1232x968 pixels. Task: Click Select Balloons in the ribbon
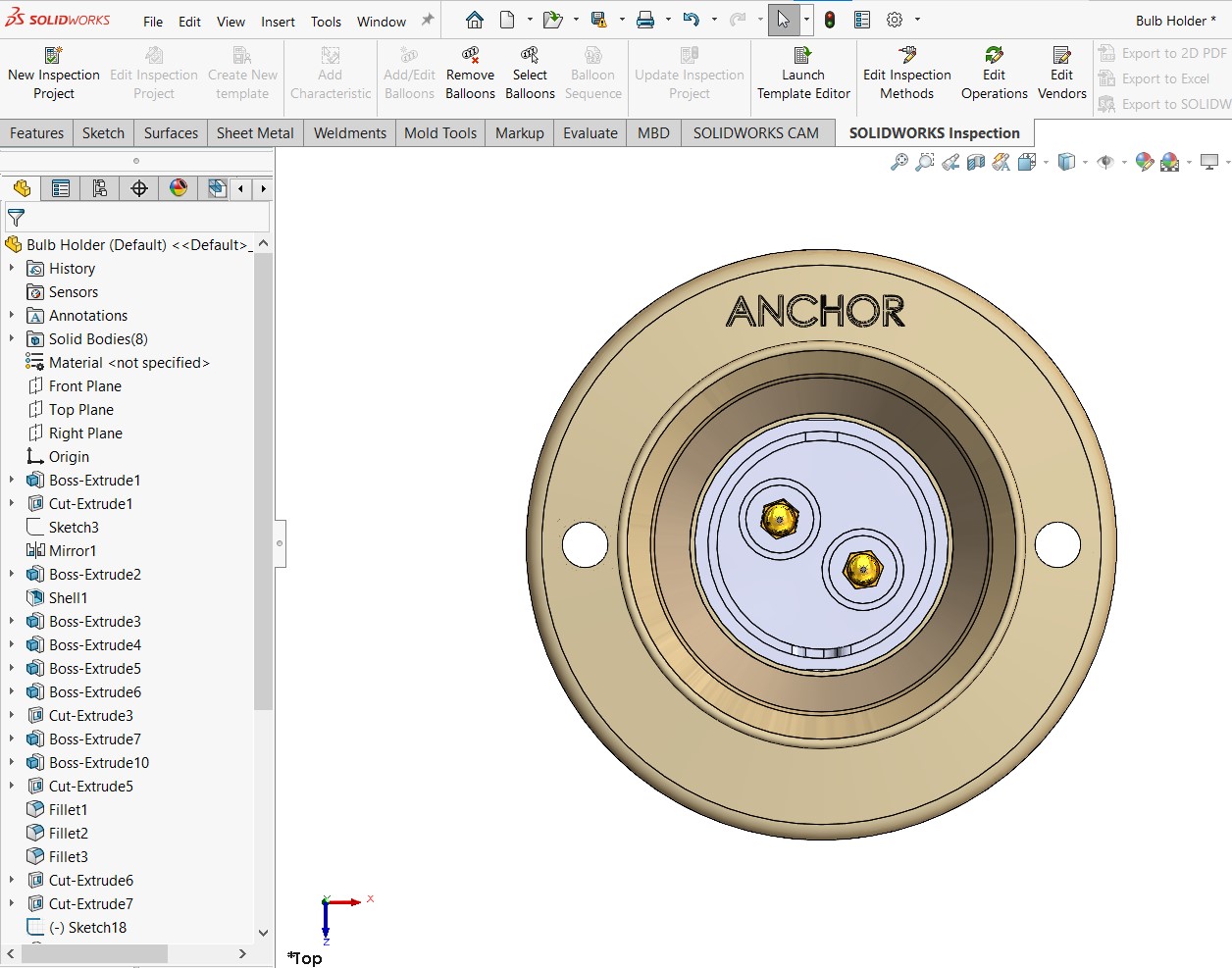(x=530, y=74)
